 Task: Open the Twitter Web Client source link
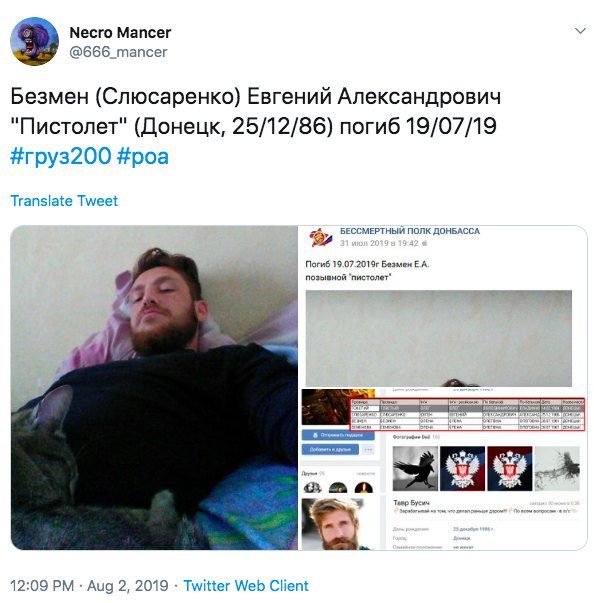pyautogui.click(x=246, y=586)
